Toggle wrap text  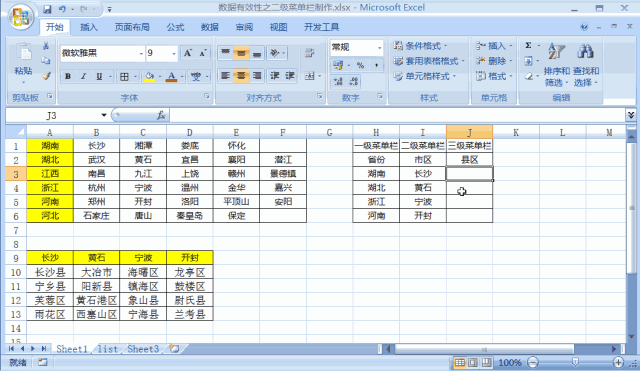[310, 53]
